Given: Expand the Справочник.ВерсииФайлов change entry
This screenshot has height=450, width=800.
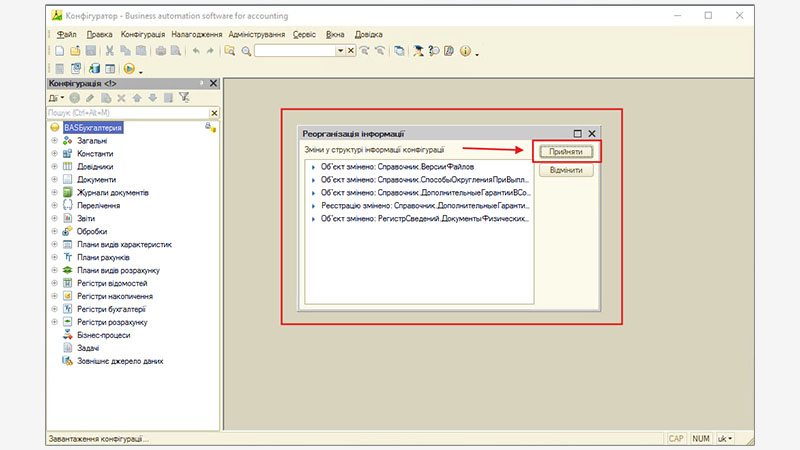Looking at the screenshot, I should tap(314, 166).
